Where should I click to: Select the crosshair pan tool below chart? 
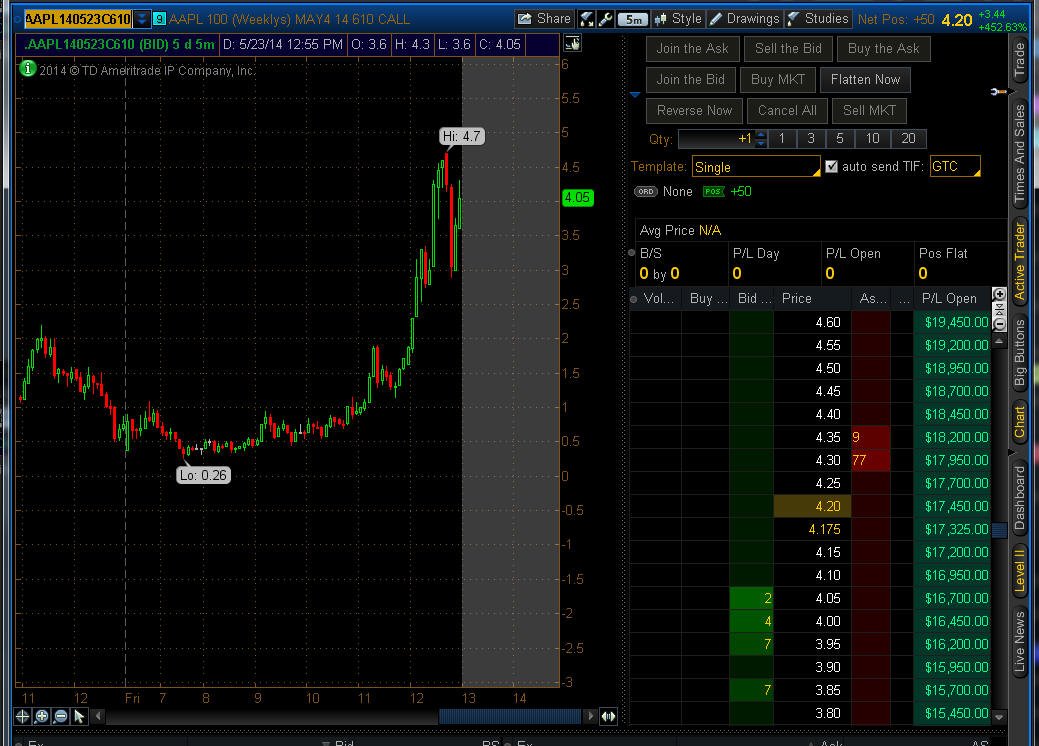pyautogui.click(x=22, y=716)
